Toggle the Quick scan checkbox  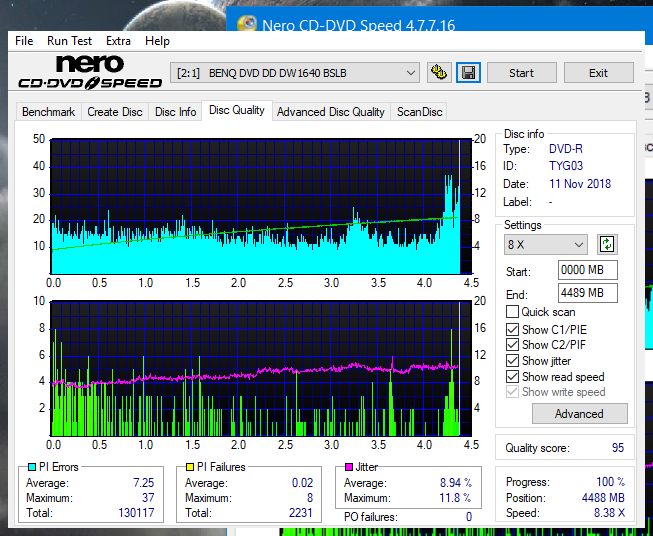pos(512,312)
